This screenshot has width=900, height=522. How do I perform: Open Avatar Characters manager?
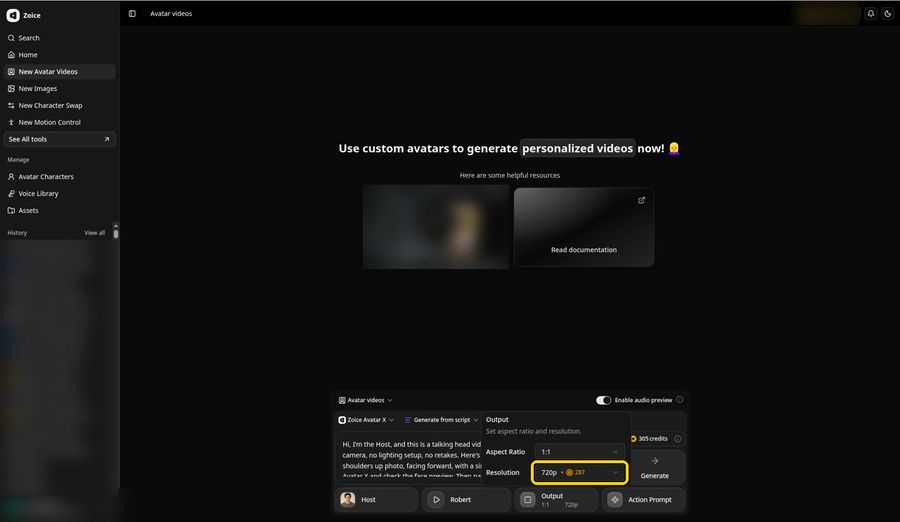60,176
